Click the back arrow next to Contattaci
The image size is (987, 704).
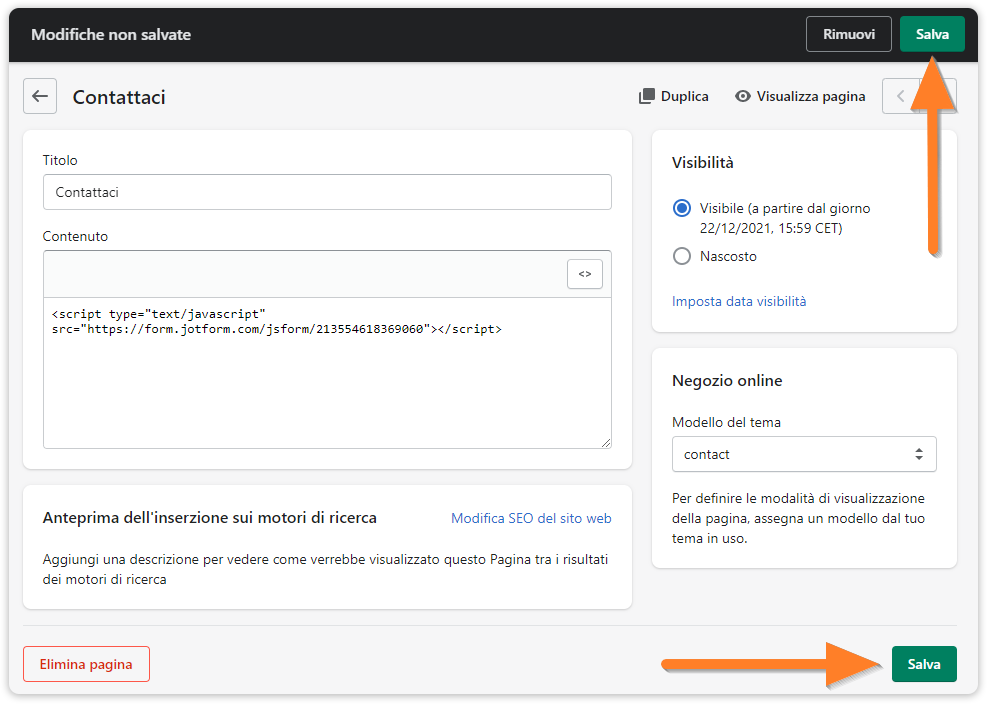pos(40,96)
